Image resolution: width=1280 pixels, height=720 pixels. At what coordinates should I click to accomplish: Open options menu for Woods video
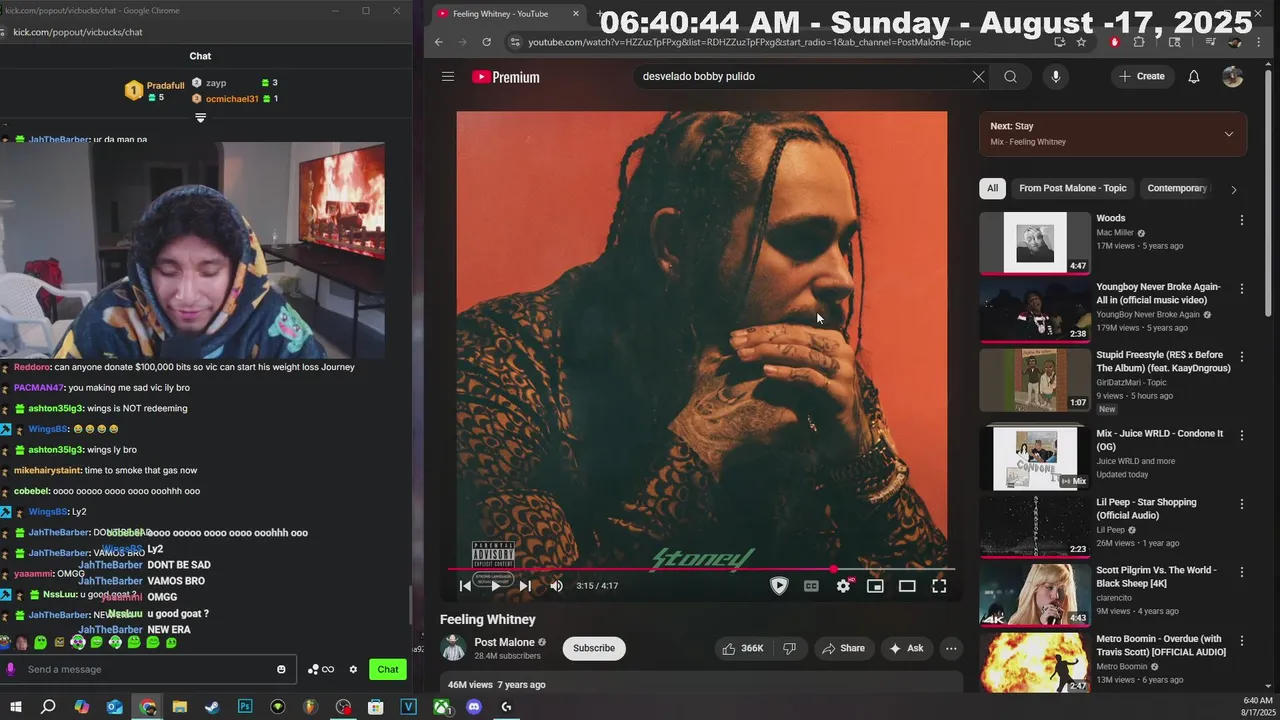[1242, 220]
